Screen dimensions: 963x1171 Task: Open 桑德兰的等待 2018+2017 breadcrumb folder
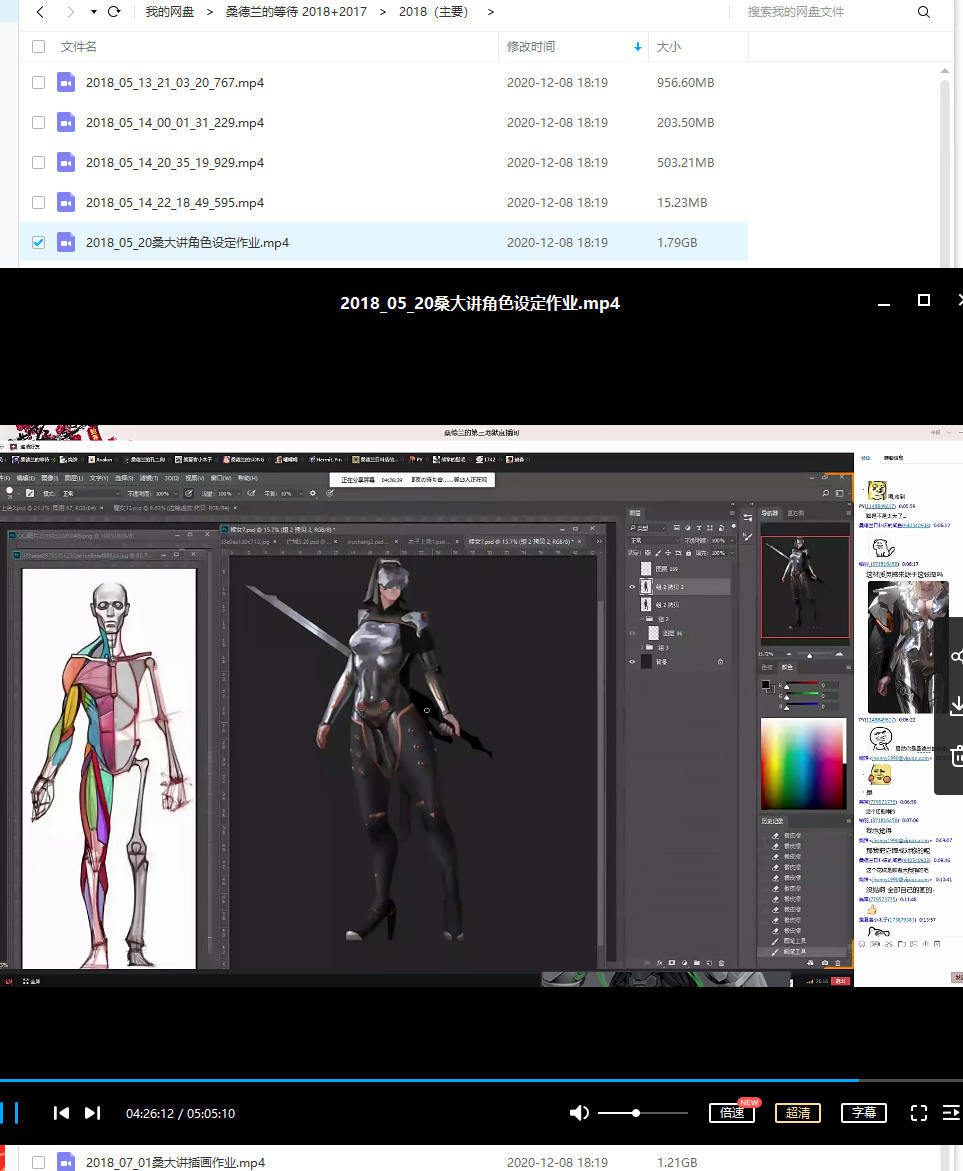pos(296,12)
